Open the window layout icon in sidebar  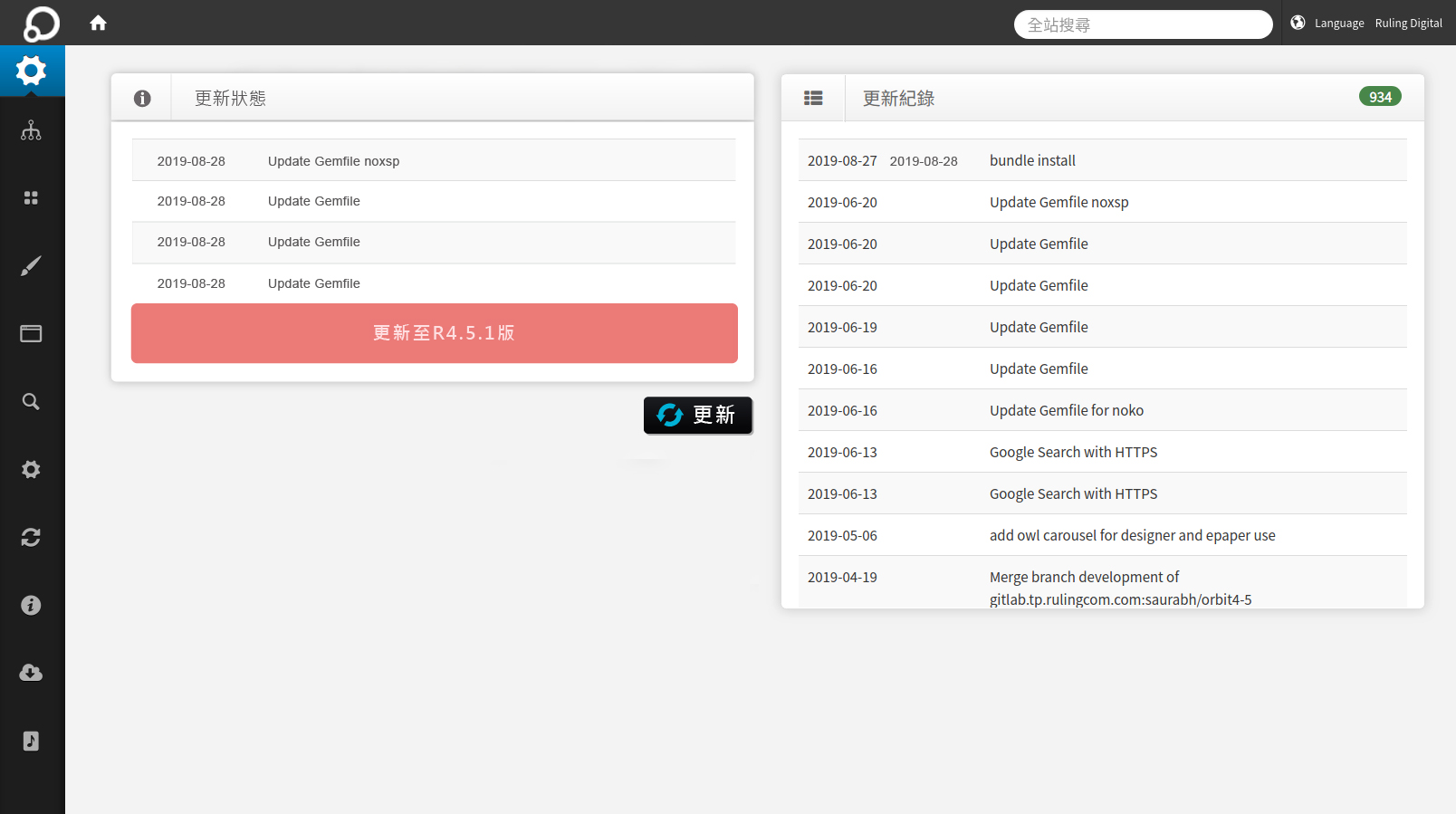(32, 334)
